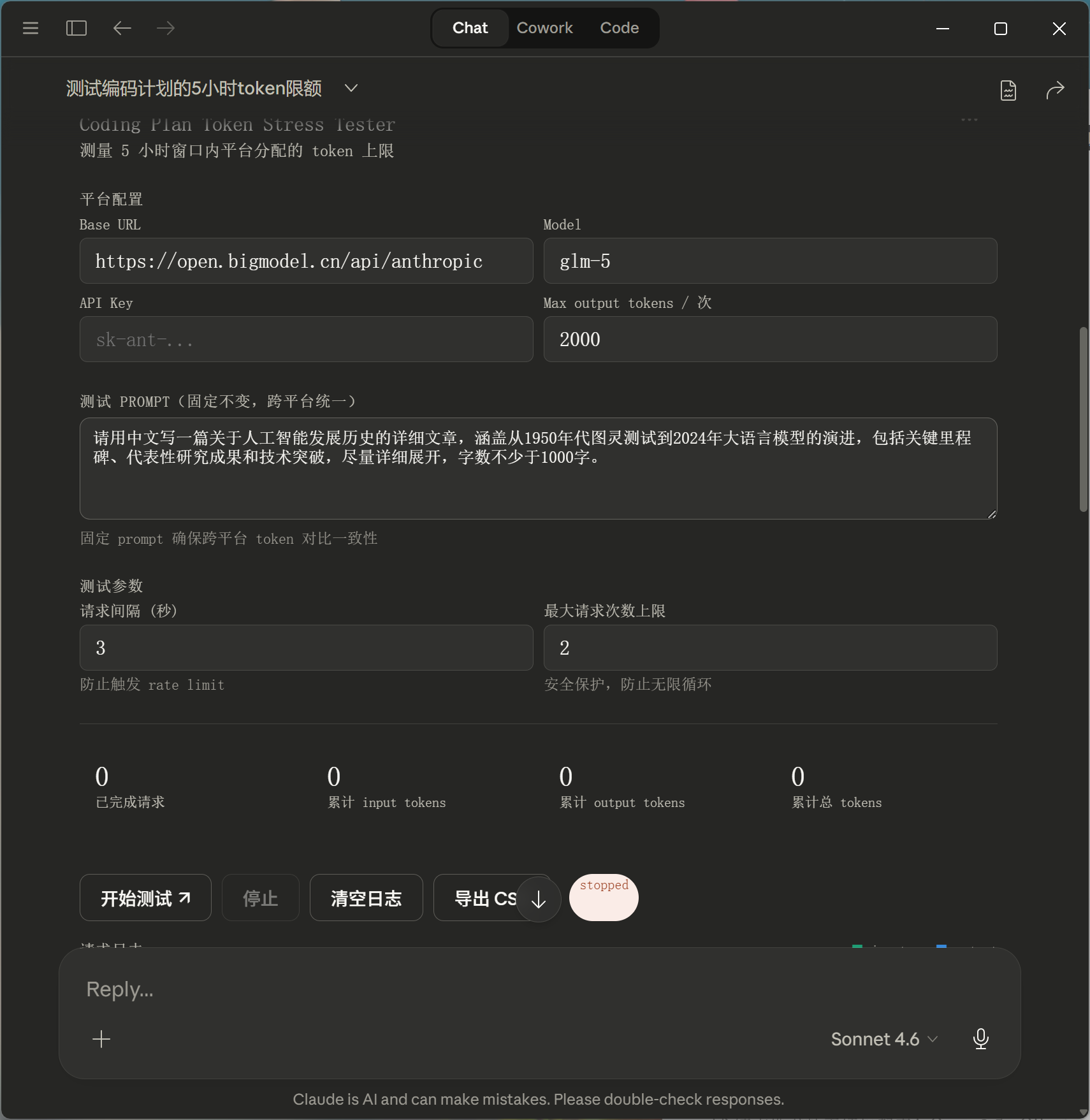This screenshot has width=1090, height=1120.
Task: Click the plus attachment icon
Action: coord(101,1039)
